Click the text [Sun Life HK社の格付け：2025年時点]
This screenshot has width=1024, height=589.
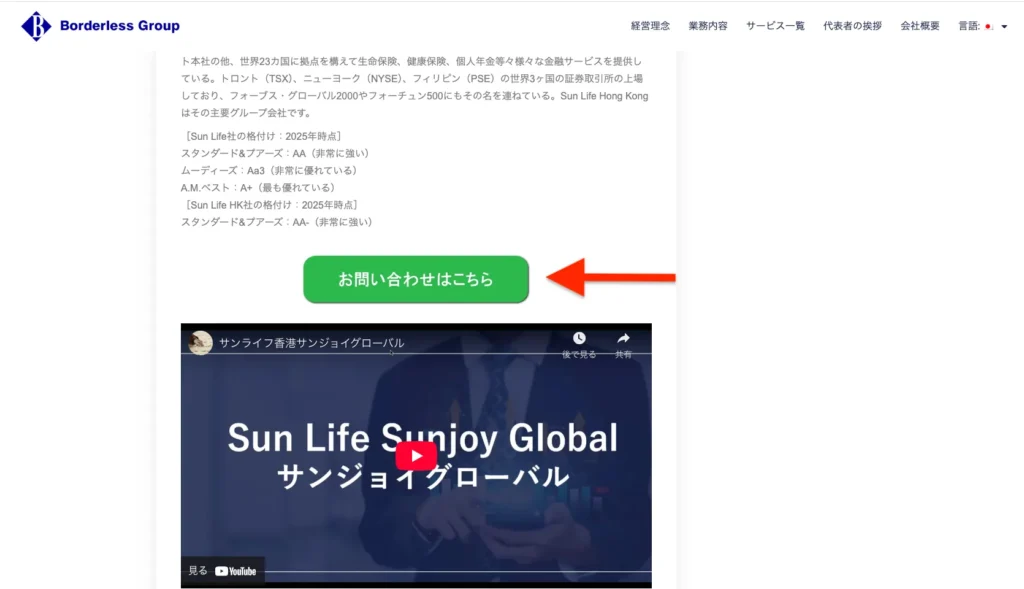pos(271,205)
